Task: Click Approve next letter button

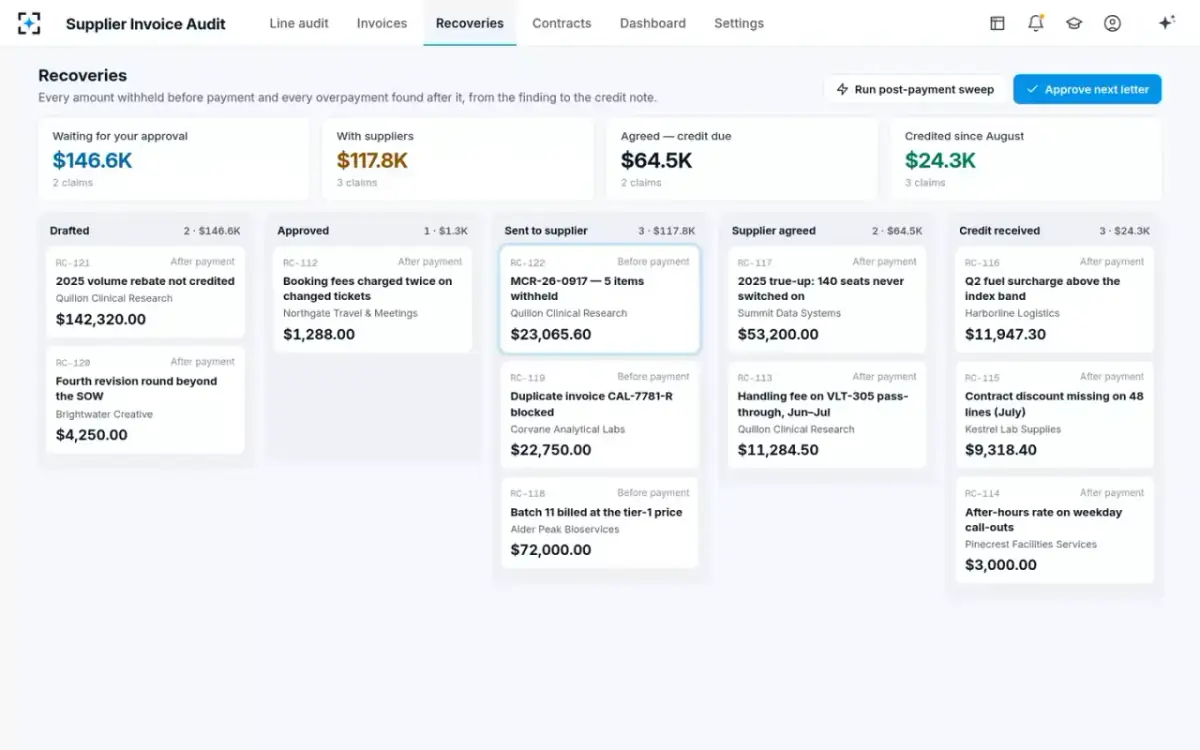Action: click(1087, 89)
